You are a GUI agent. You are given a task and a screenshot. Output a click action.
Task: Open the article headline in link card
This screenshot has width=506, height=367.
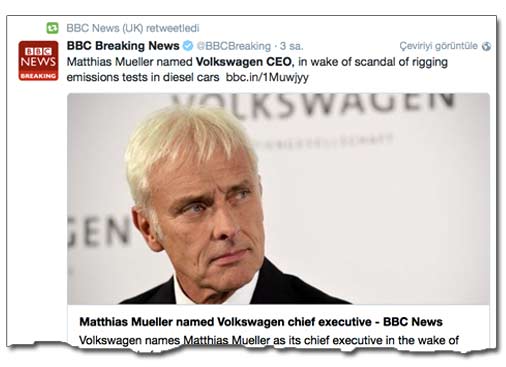[x=261, y=322]
